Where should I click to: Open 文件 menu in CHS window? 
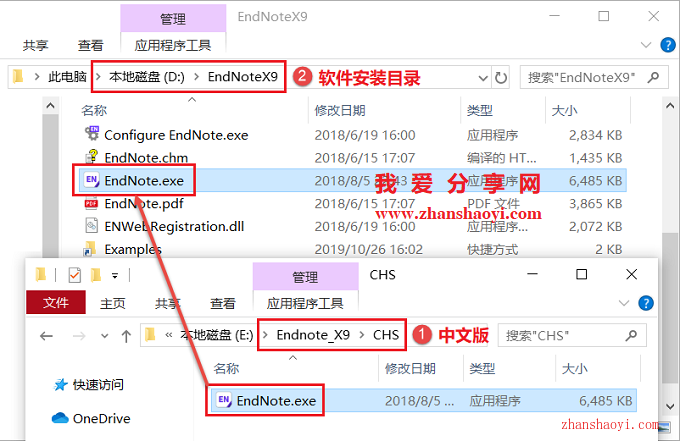click(x=56, y=302)
